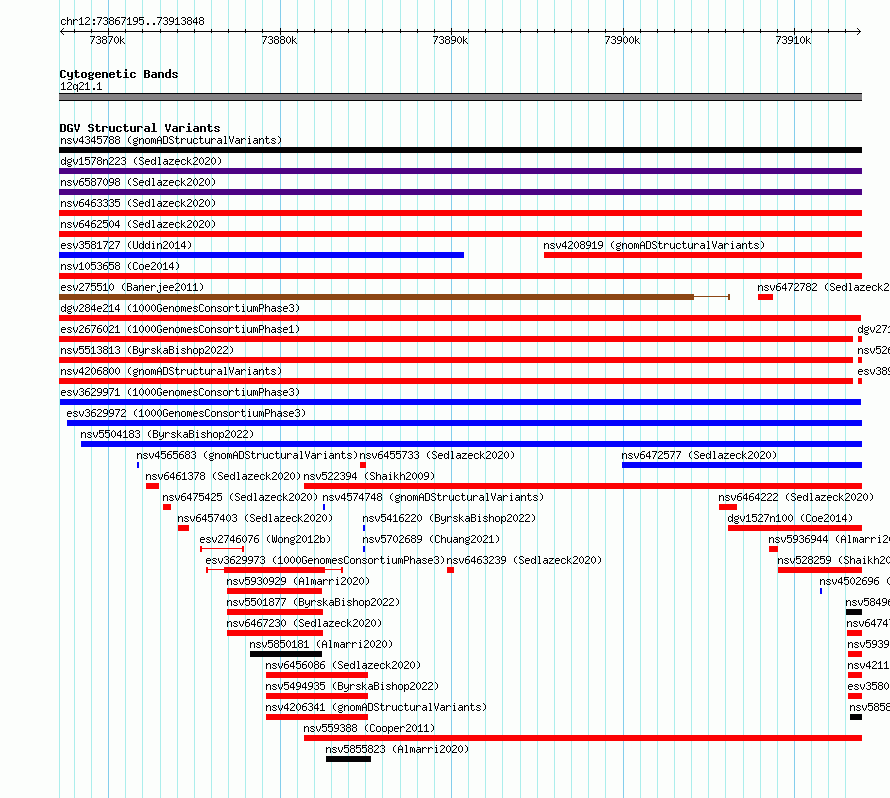Click the esv3629971 1000Genomes Phase3 label

(180, 392)
